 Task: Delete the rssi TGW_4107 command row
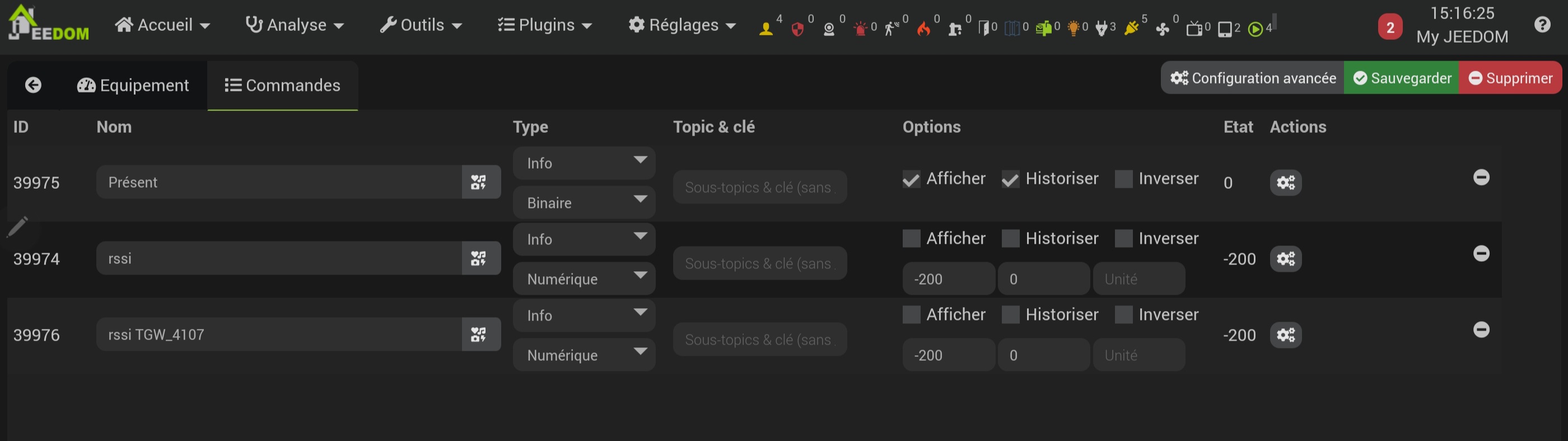pos(1481,329)
